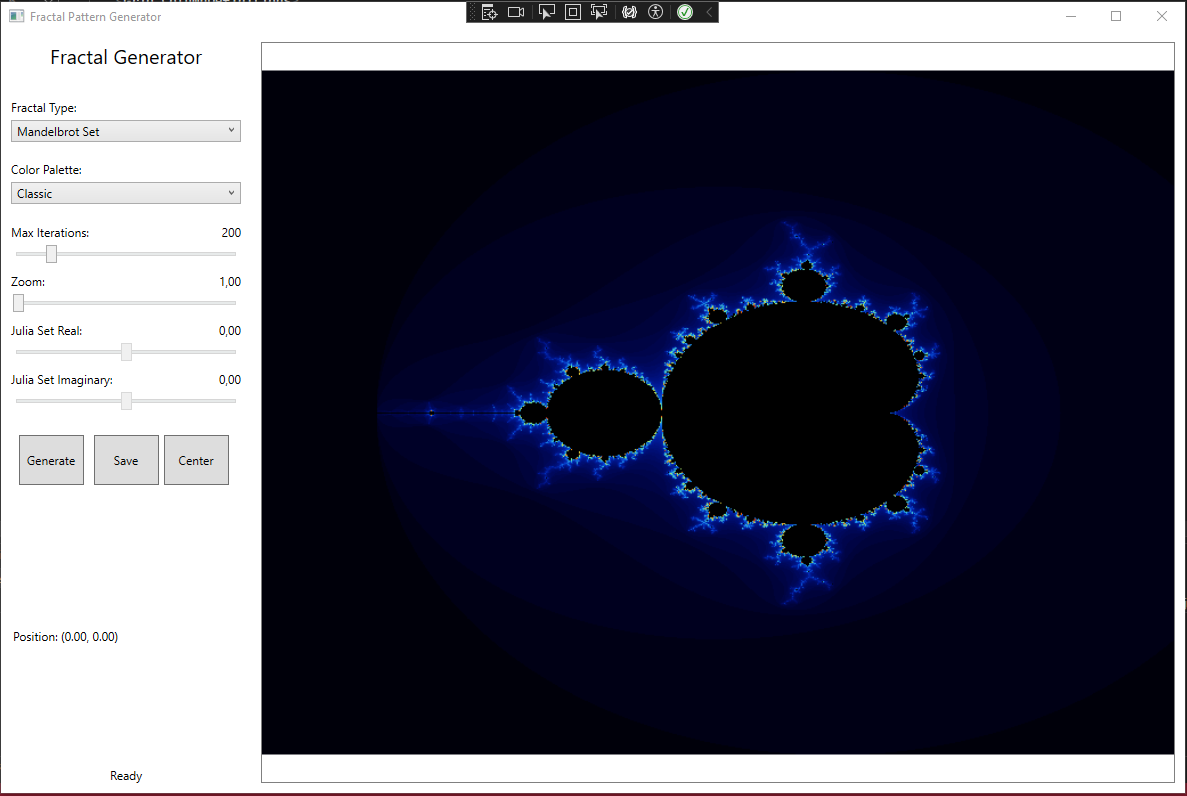This screenshot has height=796, width=1187.
Task: Toggle Enable Selection in the debug toolbar
Action: (x=546, y=11)
